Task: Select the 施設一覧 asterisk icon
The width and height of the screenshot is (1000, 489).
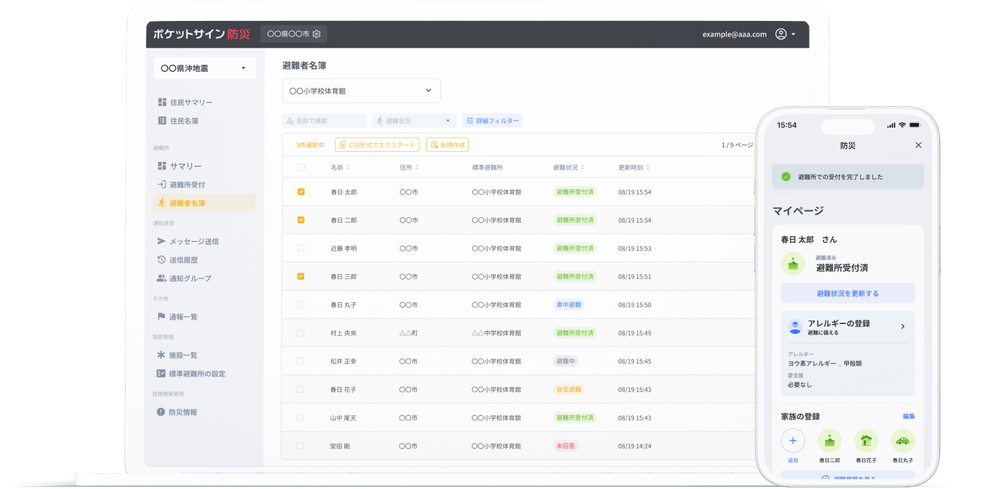Action: coord(162,355)
